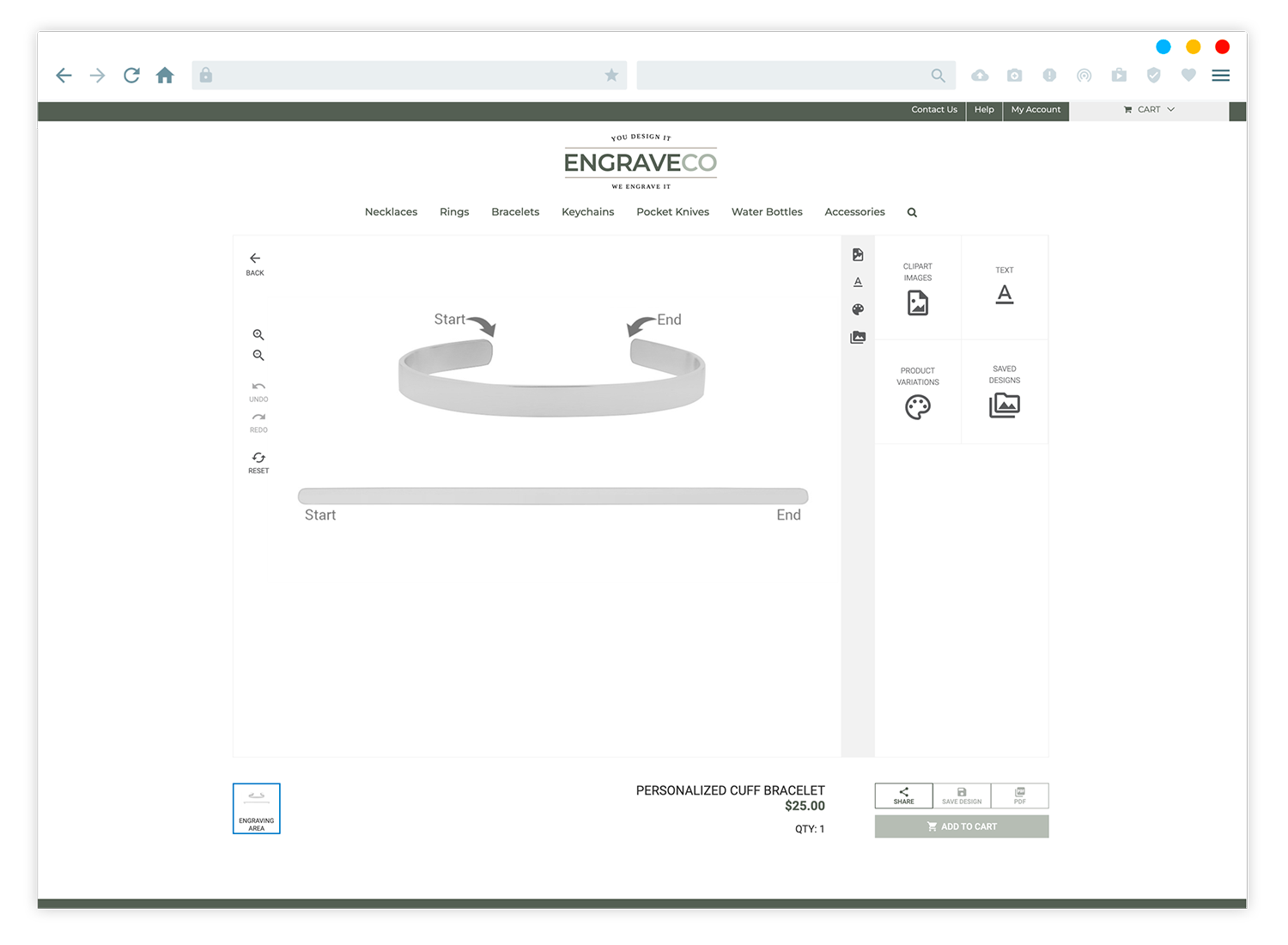Go back using the Back arrow
The width and height of the screenshot is (1288, 945).
(x=255, y=264)
